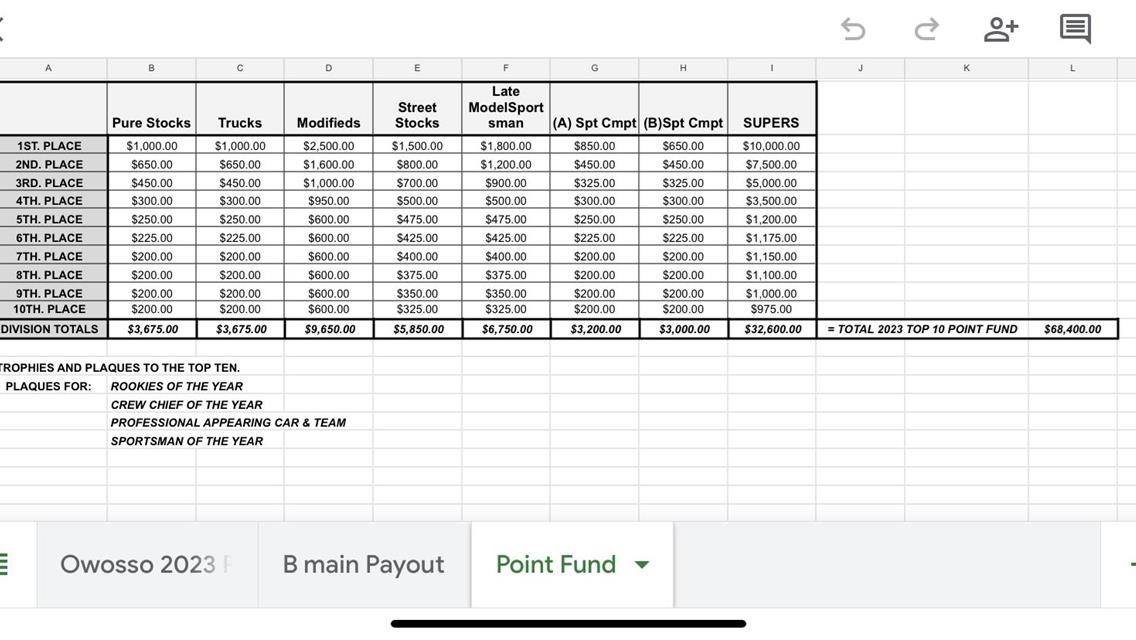The image size is (1136, 640).
Task: Select the SUPERS total $32,600.00 cell
Action: tap(772, 329)
